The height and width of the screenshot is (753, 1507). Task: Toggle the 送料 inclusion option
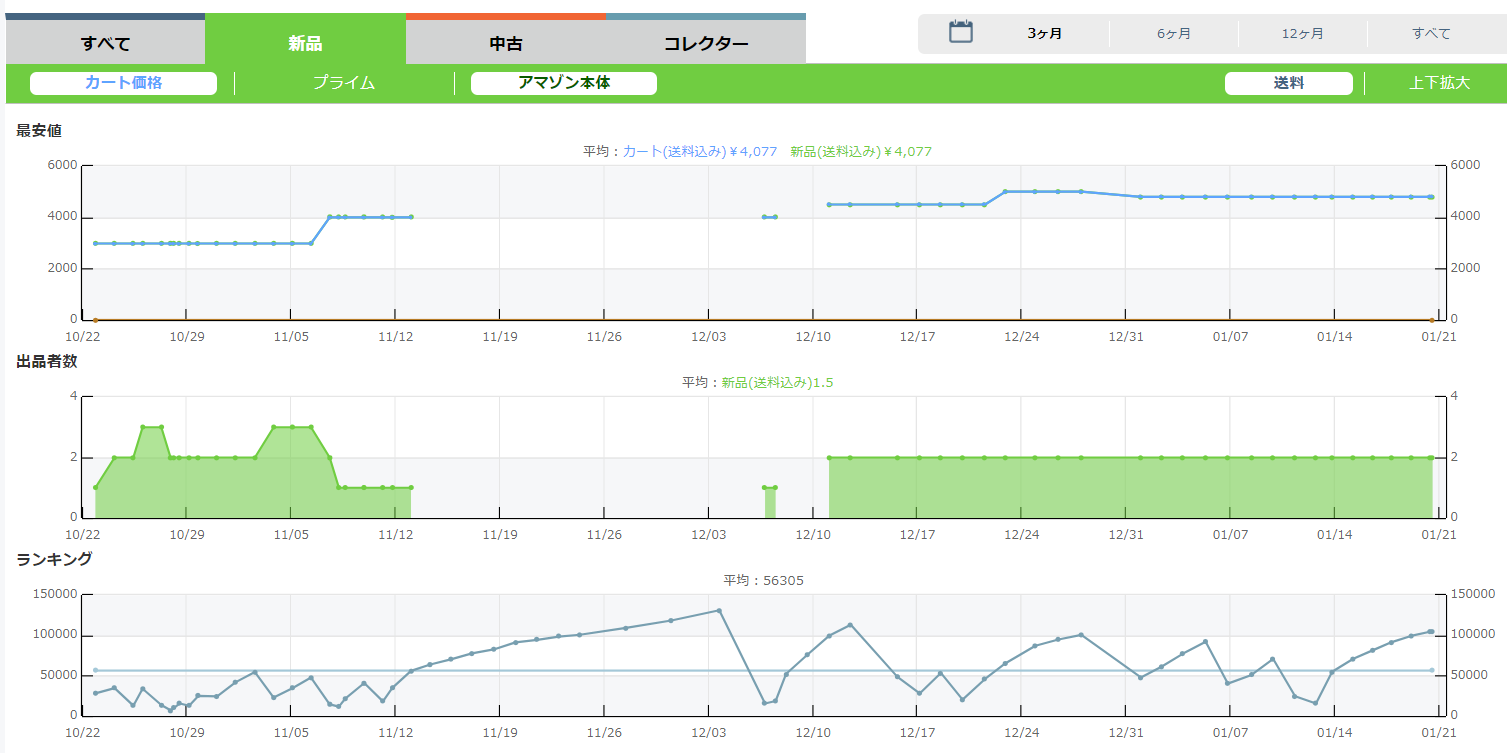point(1288,83)
